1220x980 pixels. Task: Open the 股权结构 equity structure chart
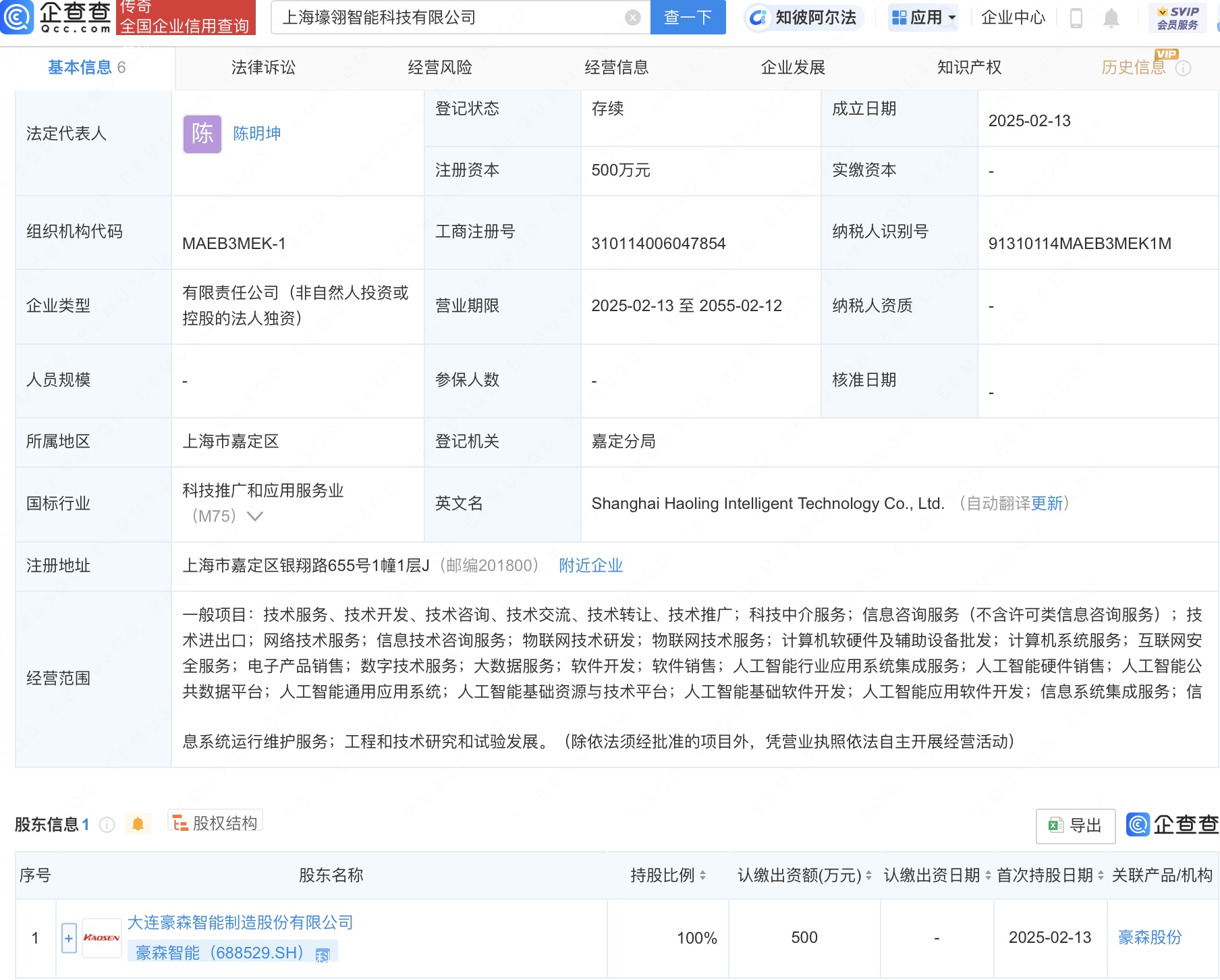click(215, 823)
